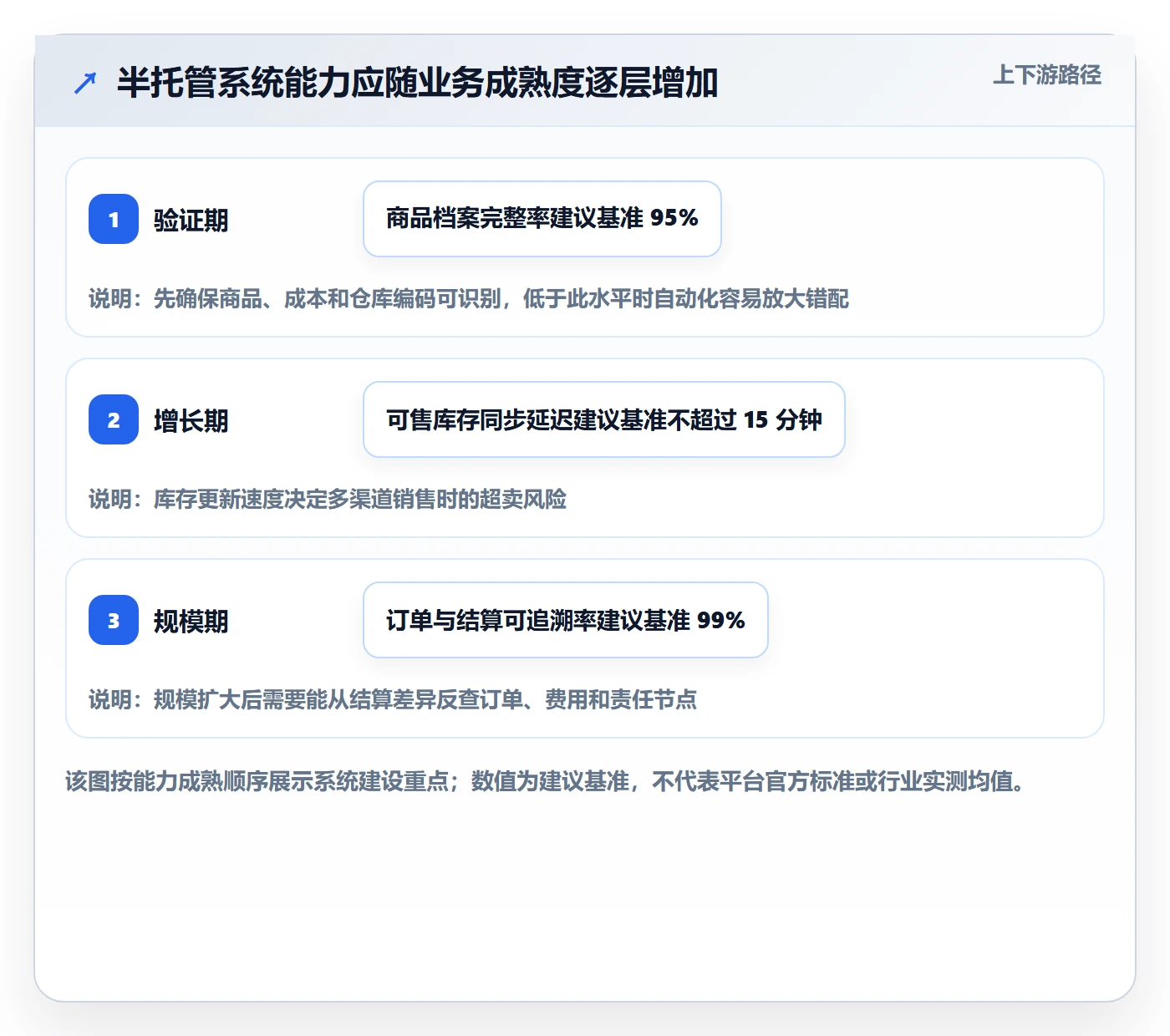
Task: Click the note starting 说明：先确保商品、成本和仓库编码
Action: (x=469, y=299)
